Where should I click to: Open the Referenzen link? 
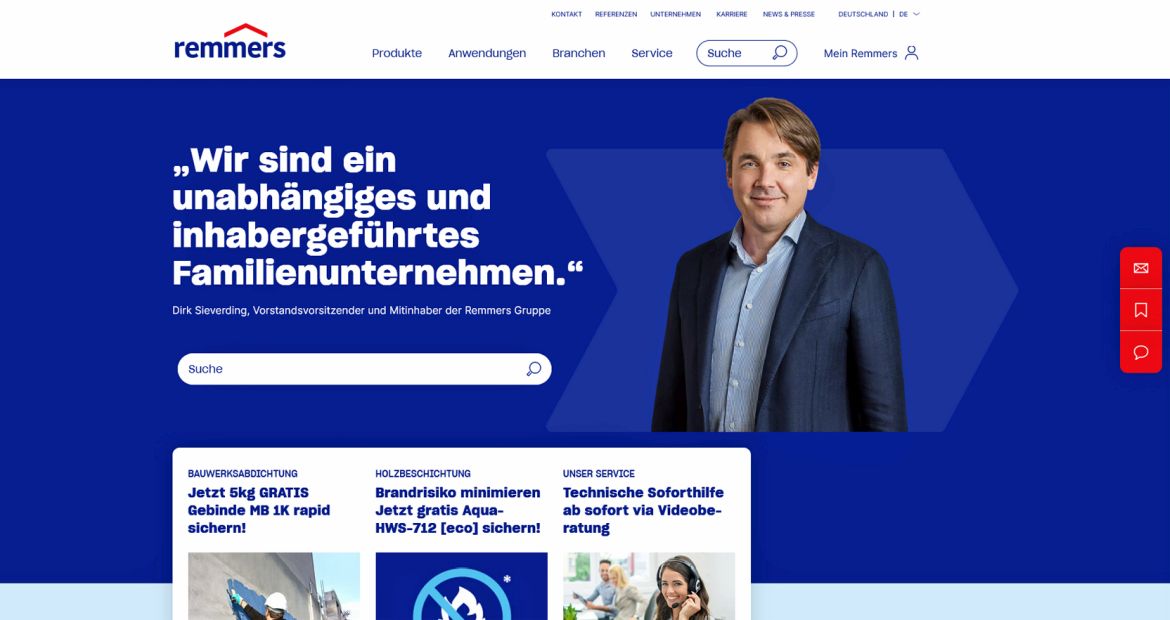616,14
